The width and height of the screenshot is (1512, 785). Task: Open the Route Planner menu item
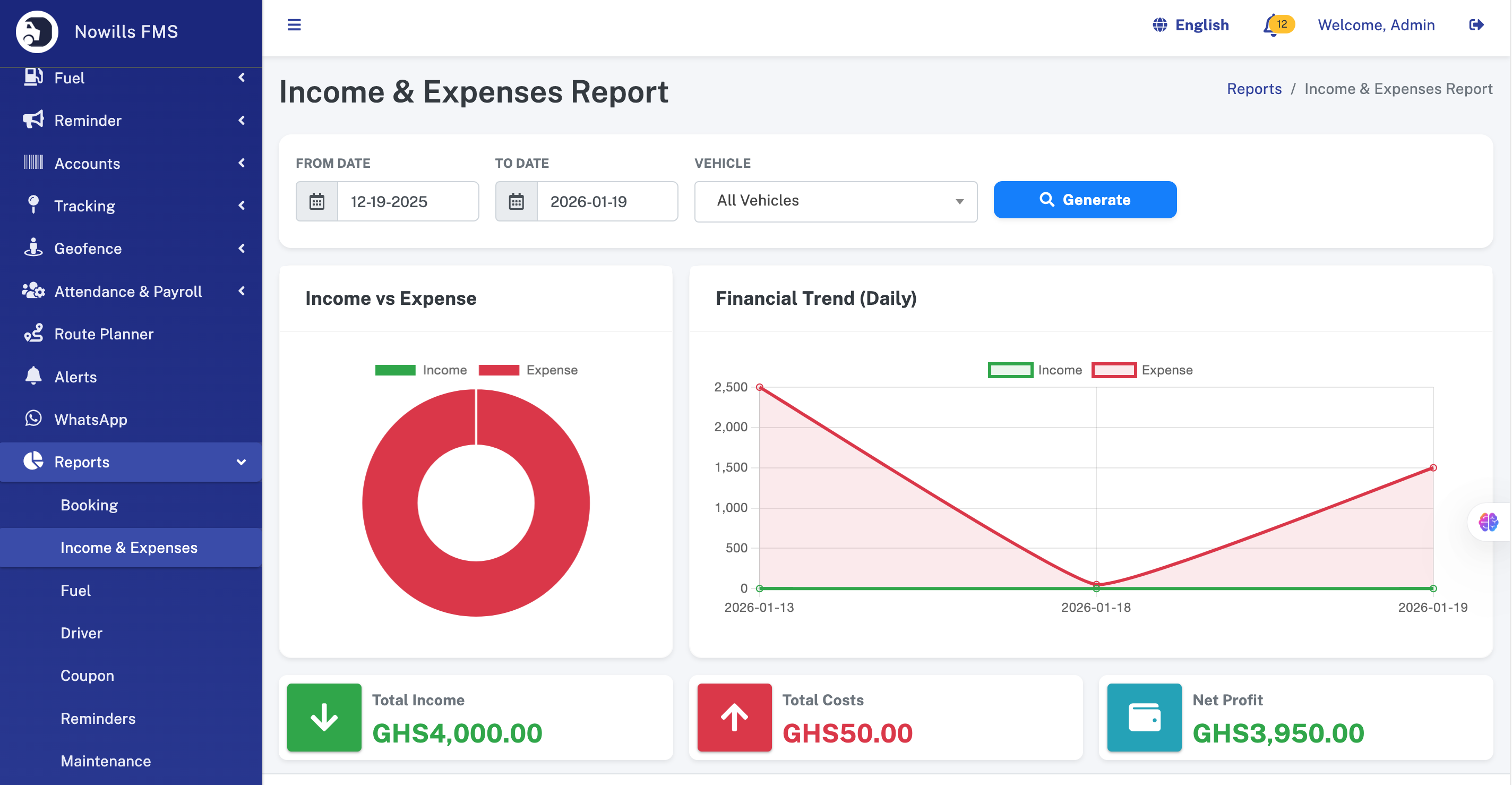tap(104, 334)
